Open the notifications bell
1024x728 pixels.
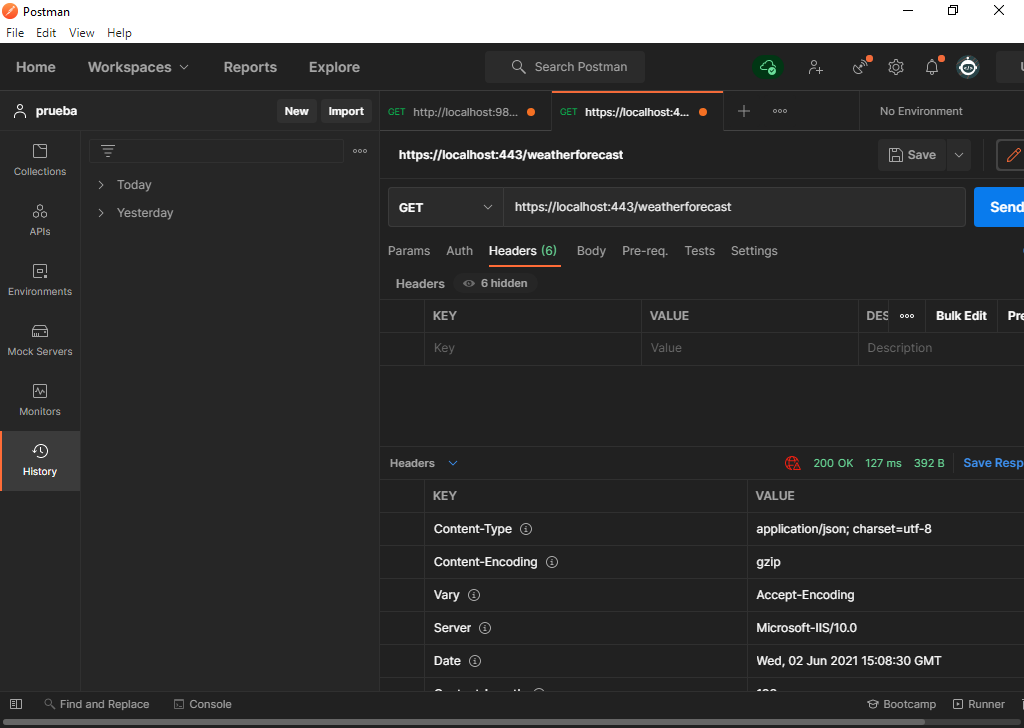click(x=932, y=67)
